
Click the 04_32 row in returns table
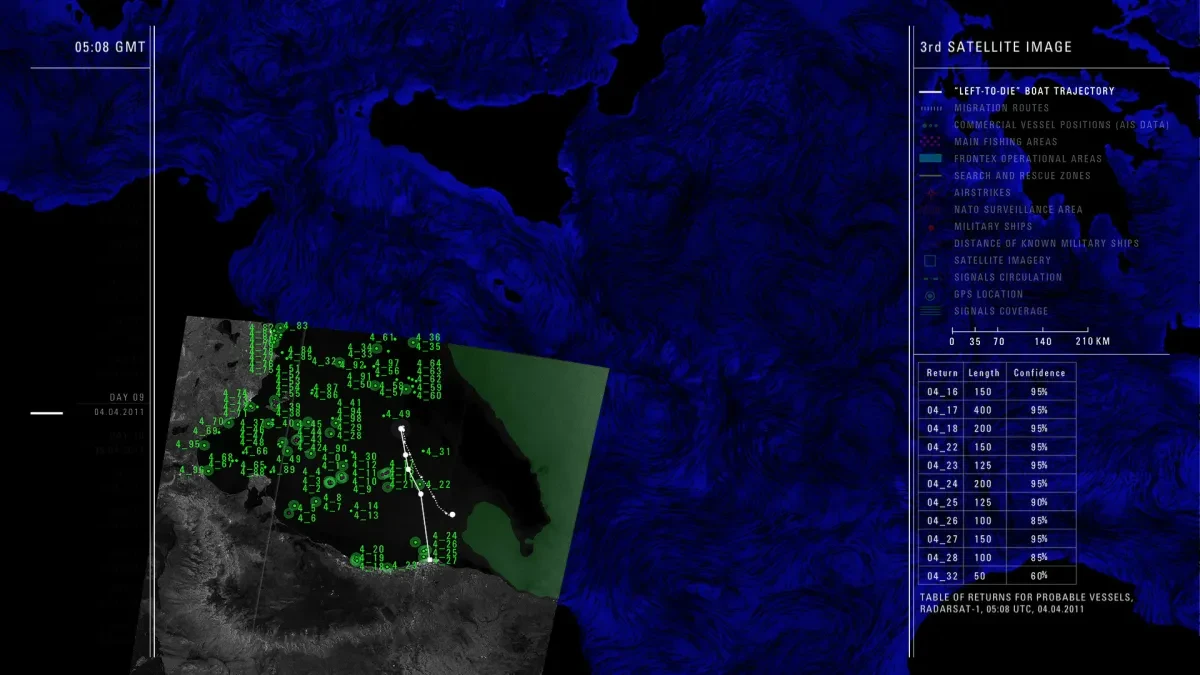[x=996, y=576]
